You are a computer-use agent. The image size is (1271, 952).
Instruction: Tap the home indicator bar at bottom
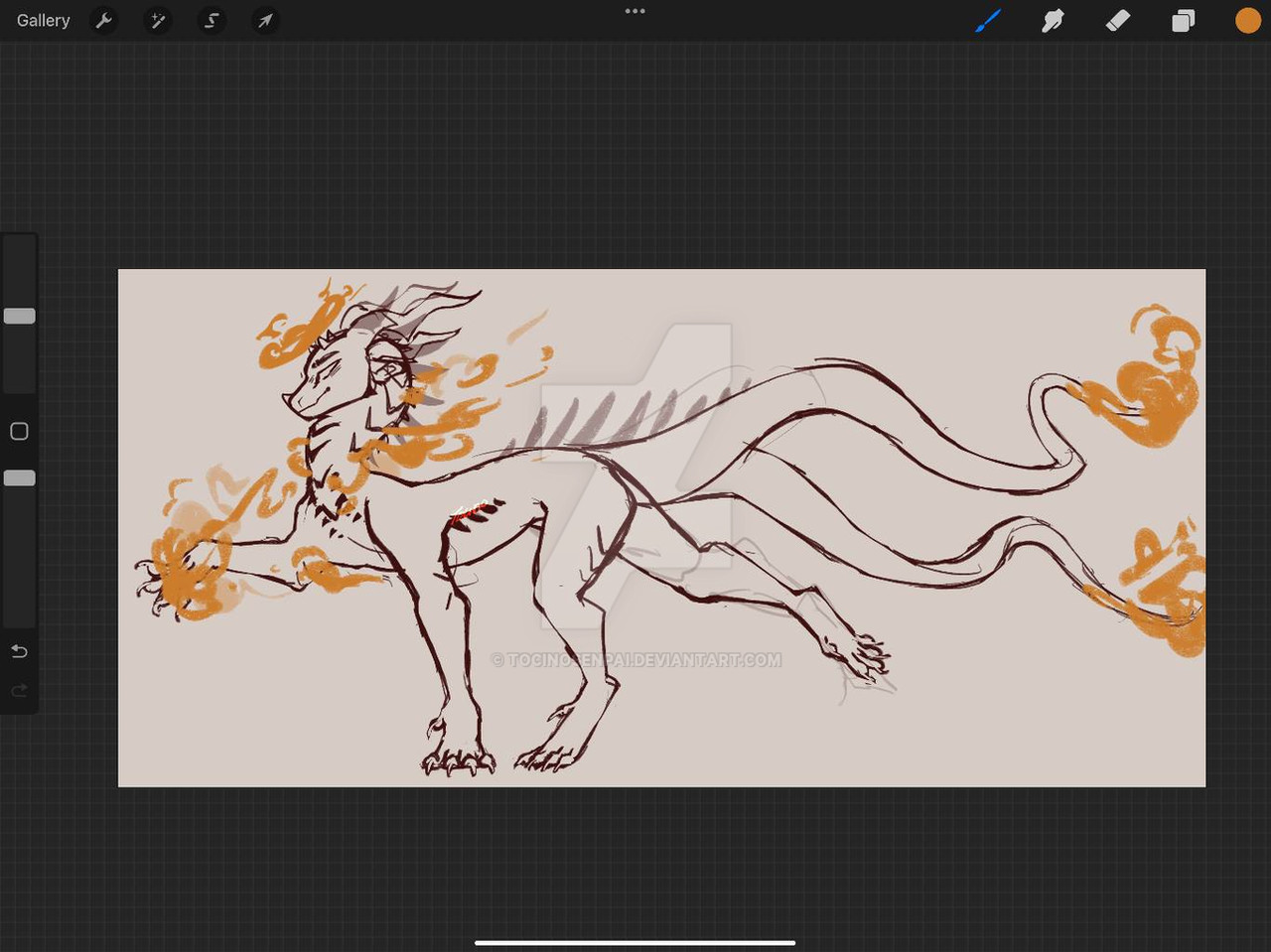[635, 942]
